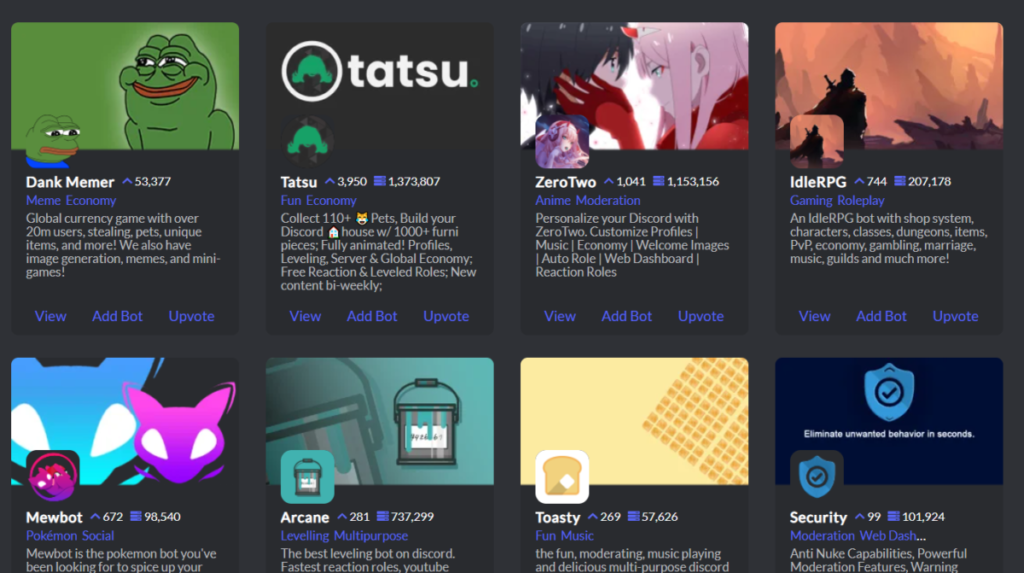Select the Meme tag under Dank Memer

tap(43, 201)
